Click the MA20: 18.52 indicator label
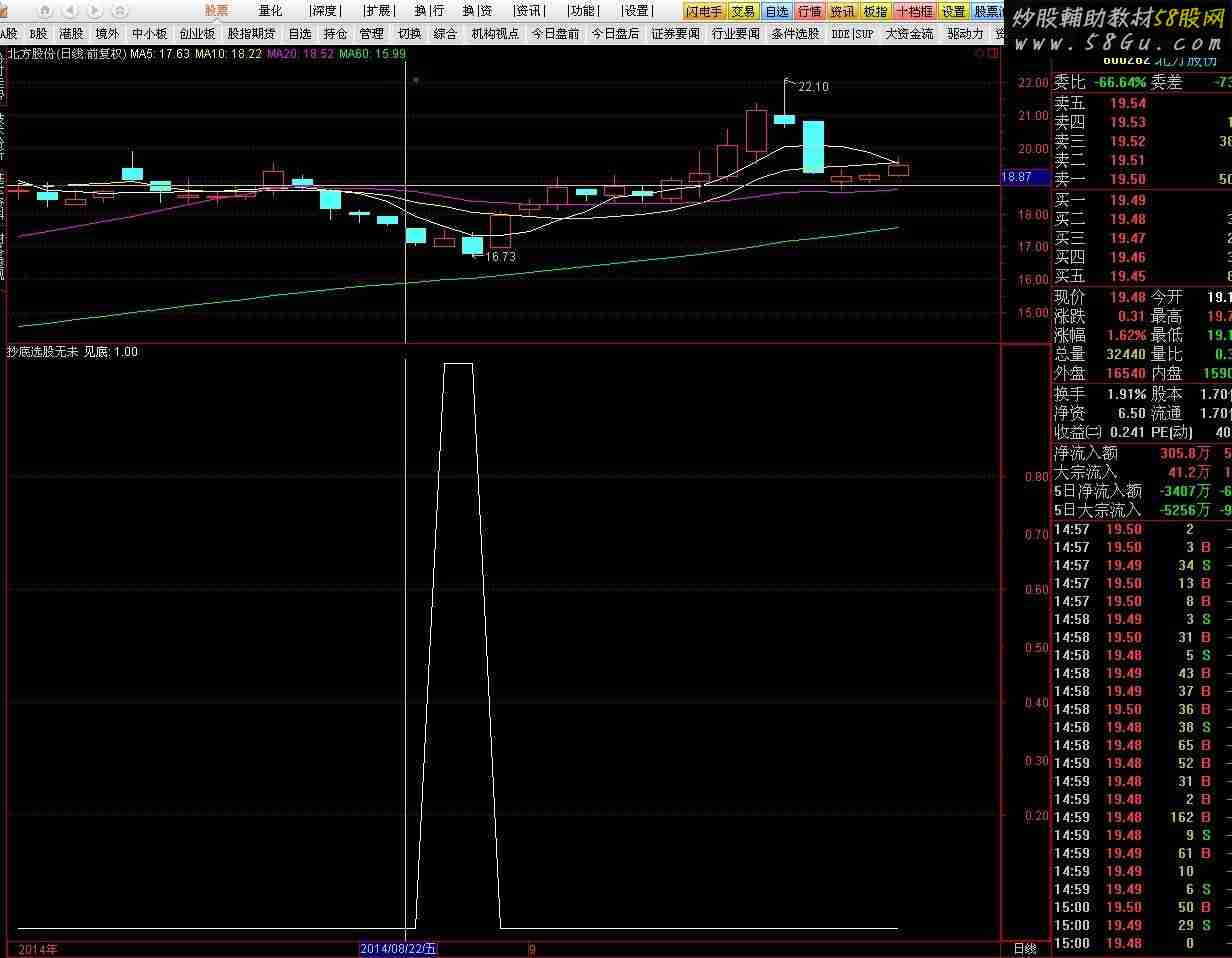1232x958 pixels. tap(302, 54)
